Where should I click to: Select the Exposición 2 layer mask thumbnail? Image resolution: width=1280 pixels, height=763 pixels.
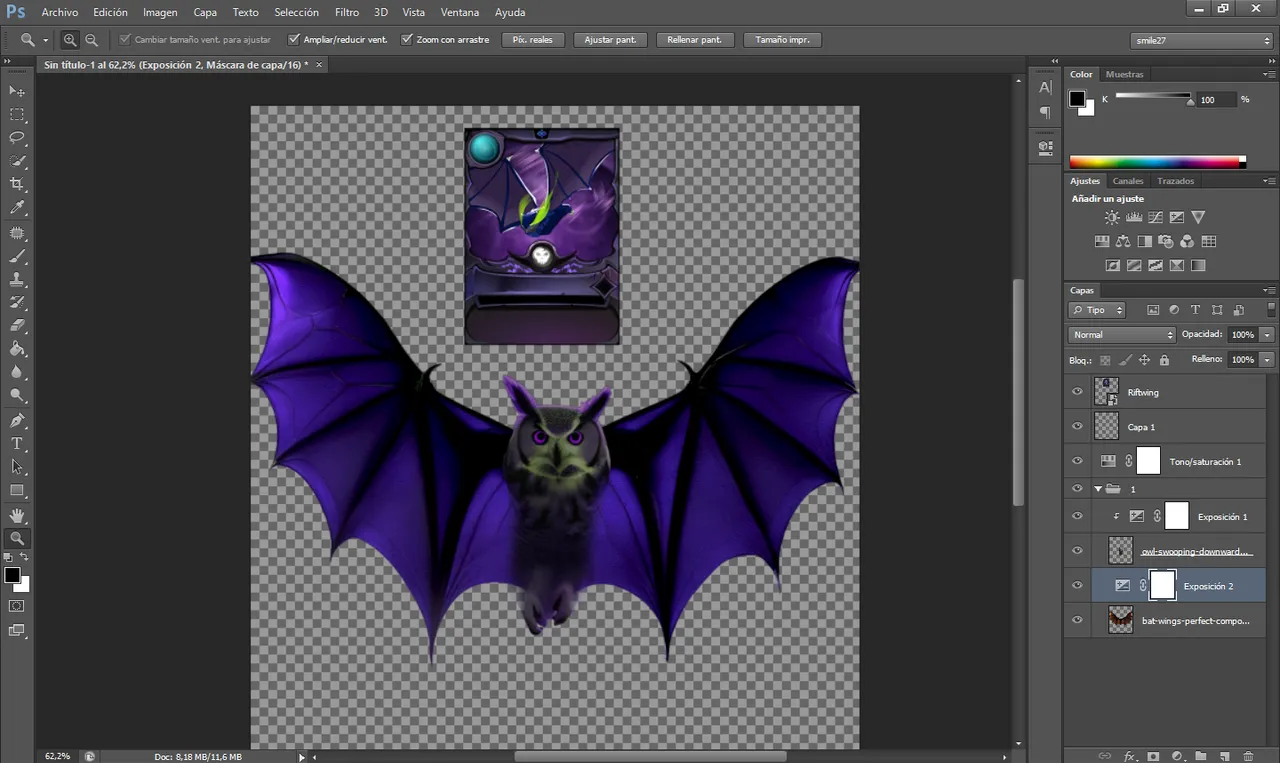pyautogui.click(x=1162, y=585)
